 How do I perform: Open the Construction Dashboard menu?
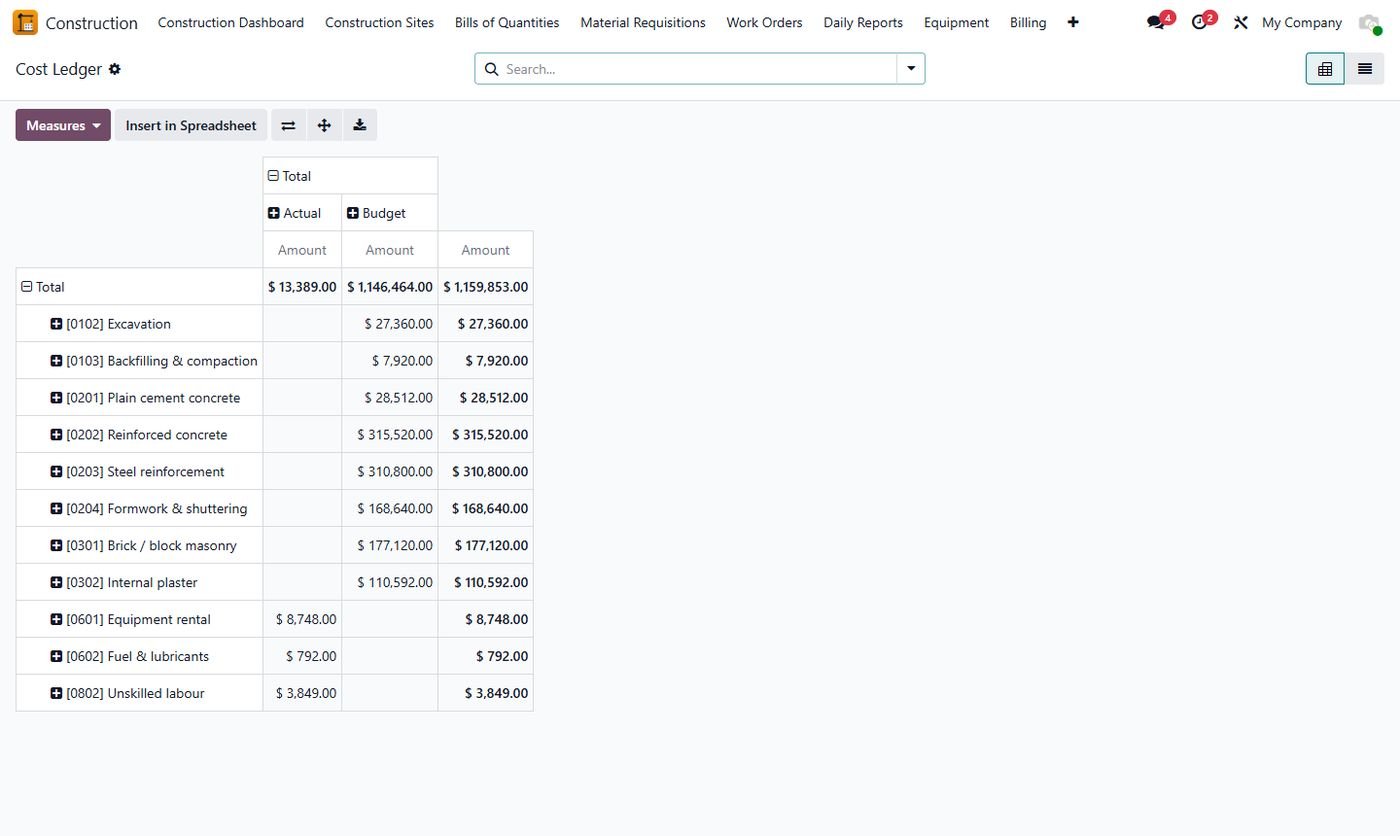[231, 22]
